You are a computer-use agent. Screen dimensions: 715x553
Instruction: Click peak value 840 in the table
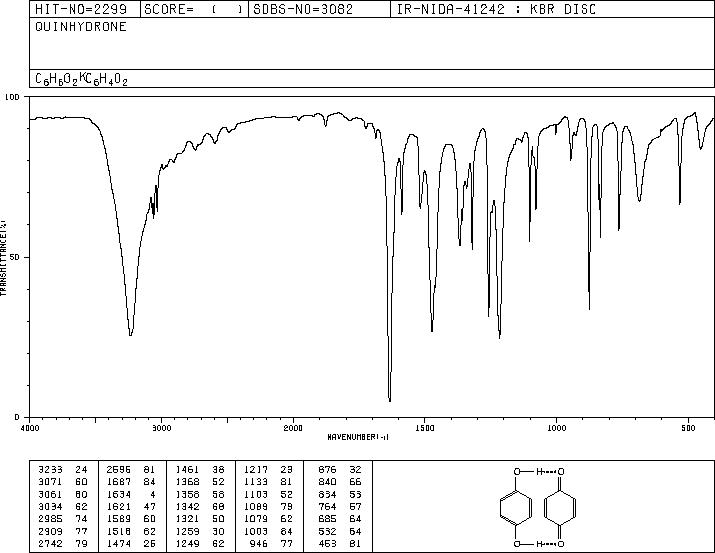tap(327, 482)
